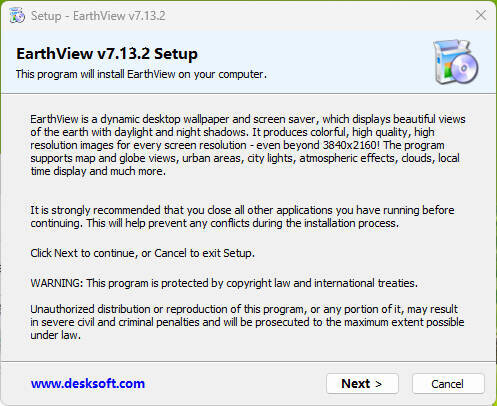497x406 pixels.
Task: Click the 'Unauthorized distribution or reproduction' paragraph
Action: 247,322
